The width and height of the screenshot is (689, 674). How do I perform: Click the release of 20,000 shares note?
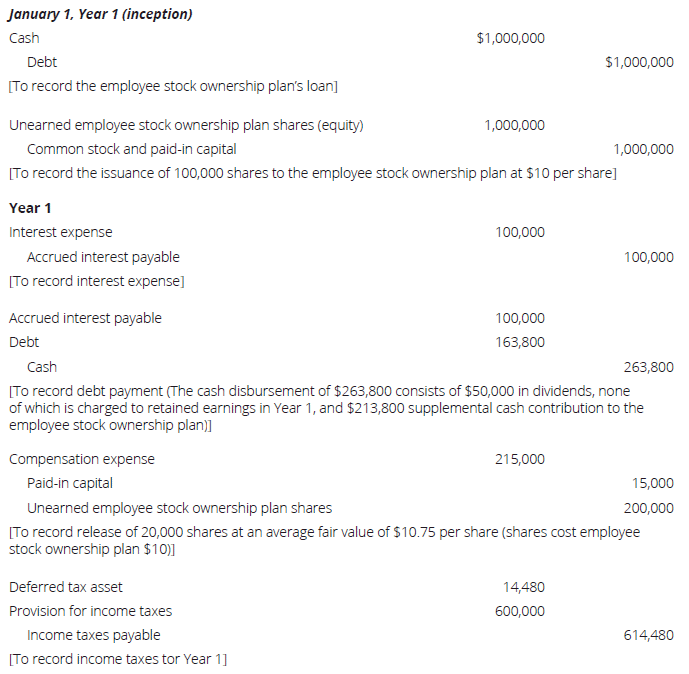point(323,540)
